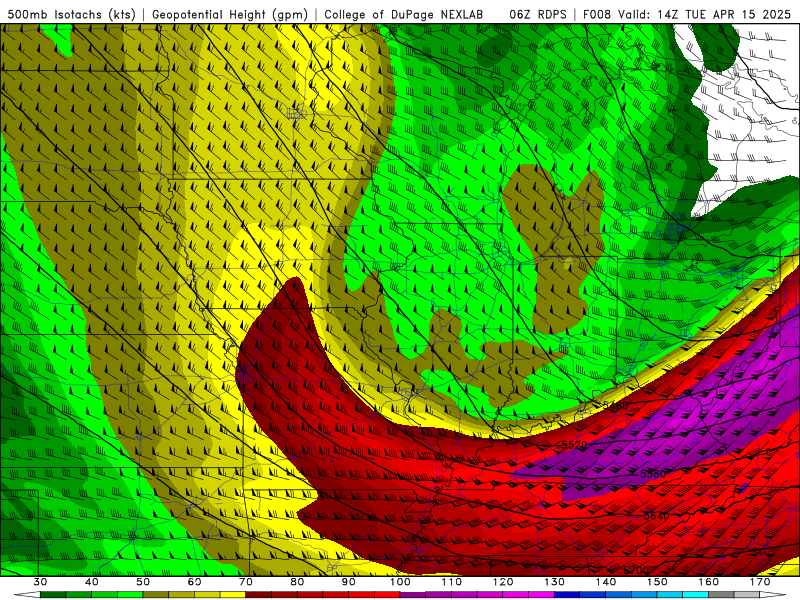Viewport: 800px width, 600px height.
Task: Select the dark red legend swatch just after 70
Action: coord(259,595)
